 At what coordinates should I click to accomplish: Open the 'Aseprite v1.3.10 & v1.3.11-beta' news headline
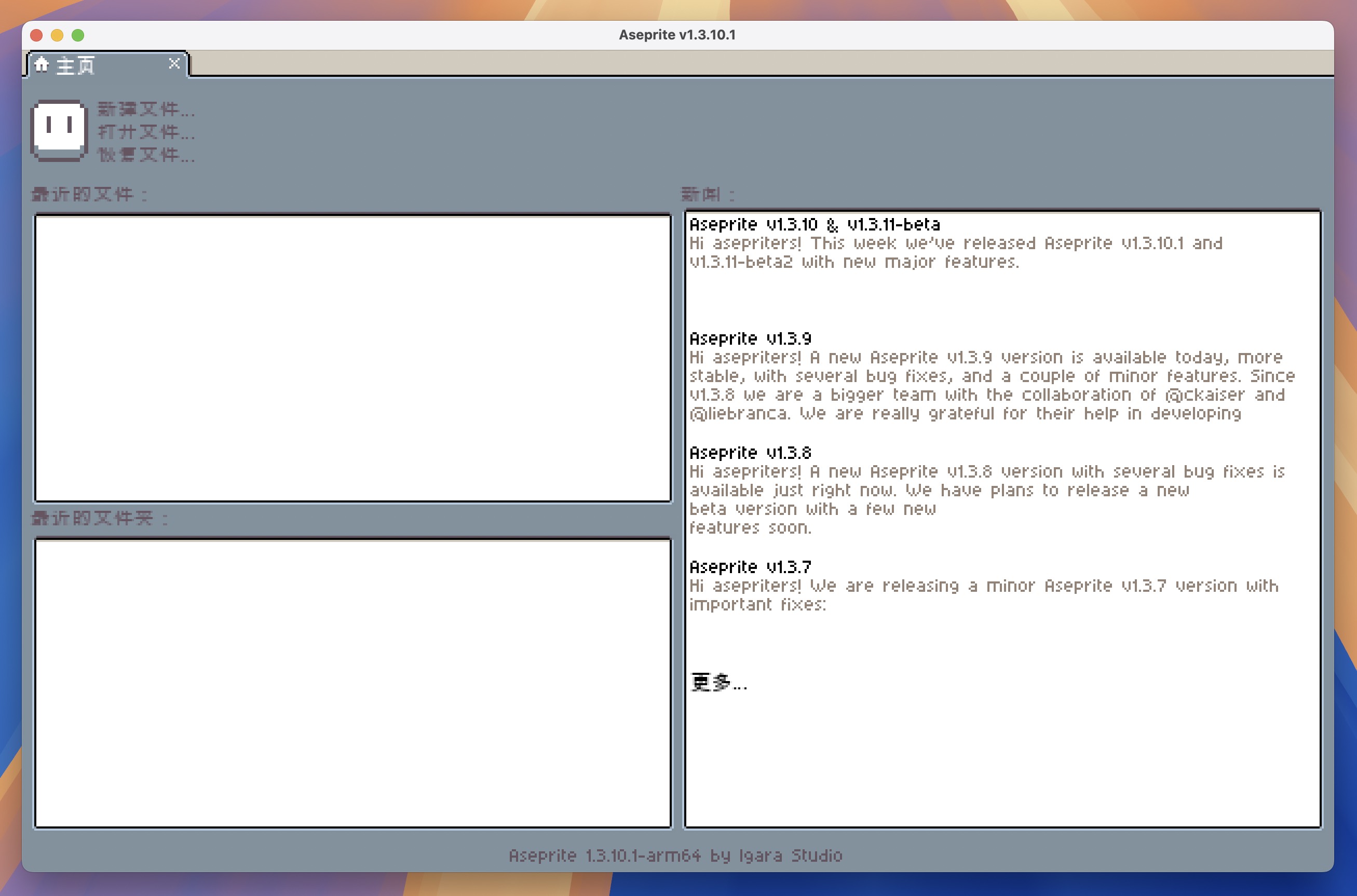[815, 225]
